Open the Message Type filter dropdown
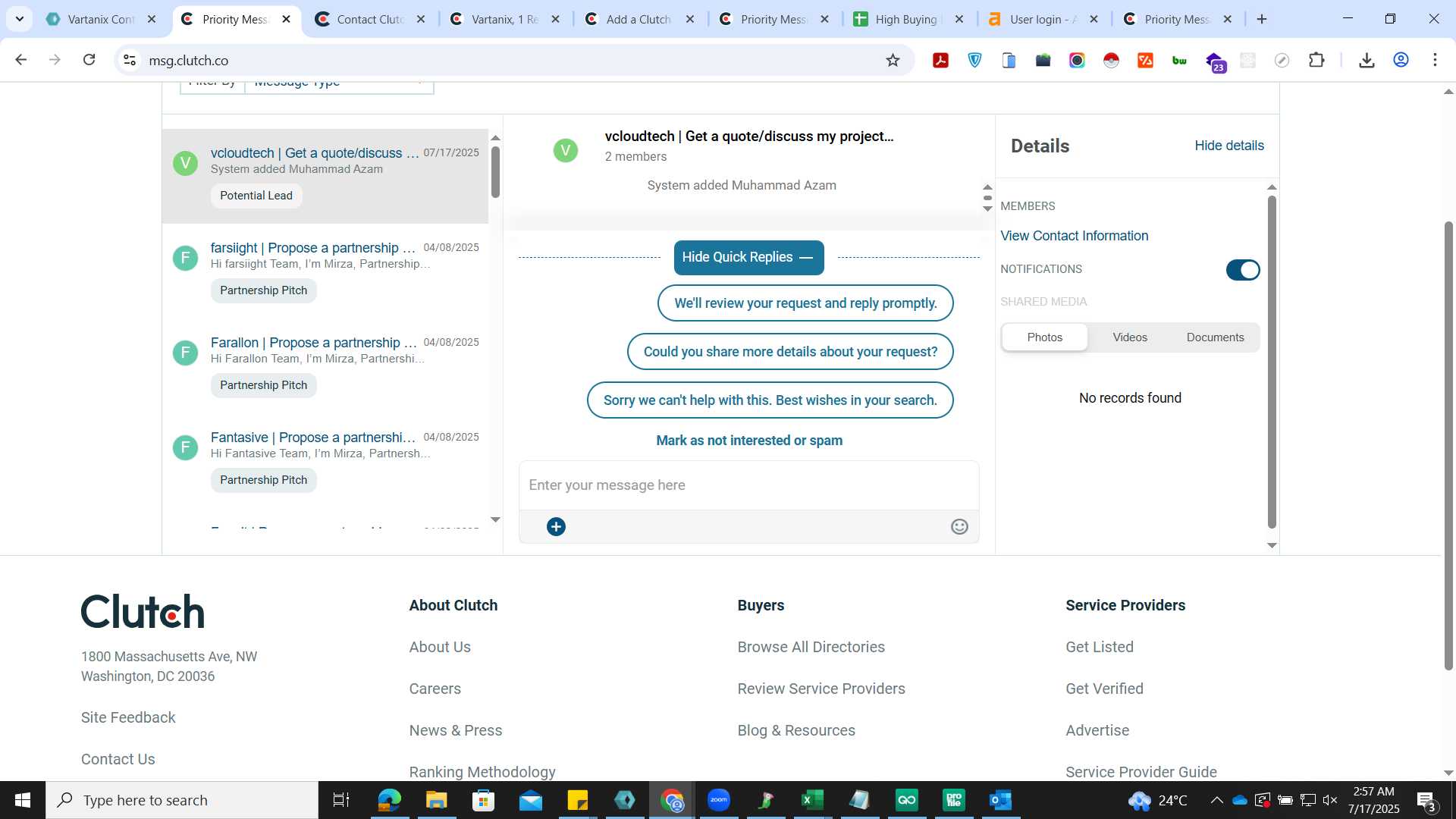This screenshot has width=1456, height=819. (x=339, y=84)
